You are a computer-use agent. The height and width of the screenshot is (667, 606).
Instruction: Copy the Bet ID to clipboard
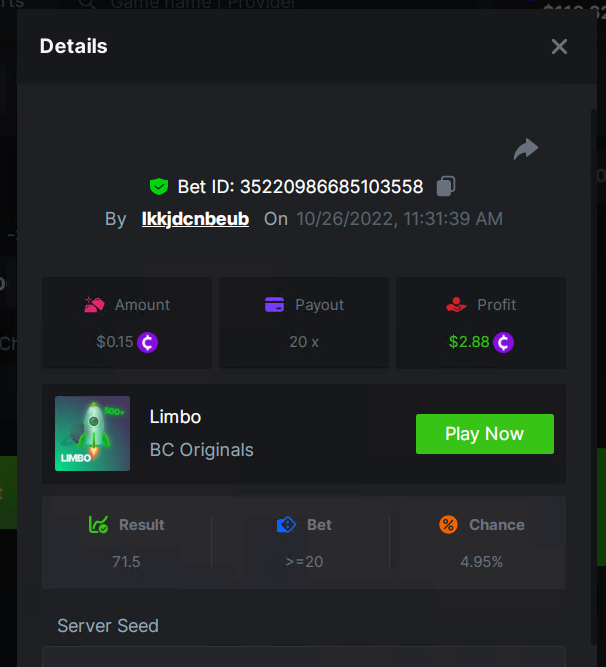point(446,186)
